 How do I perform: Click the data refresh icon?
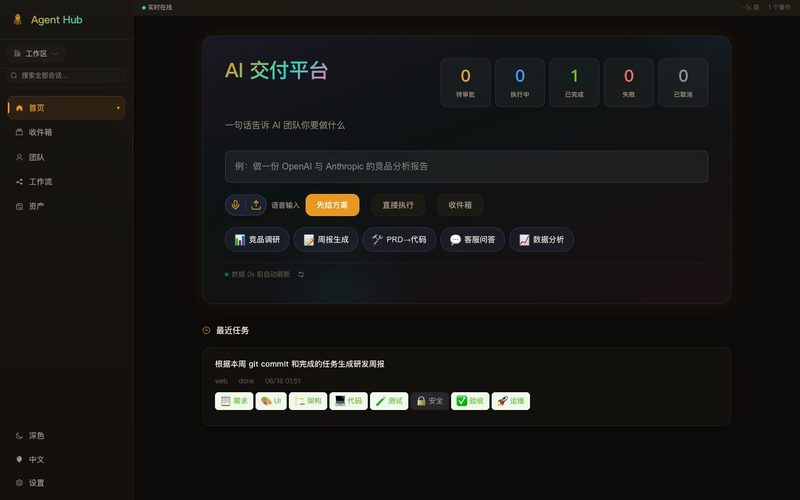[x=301, y=274]
